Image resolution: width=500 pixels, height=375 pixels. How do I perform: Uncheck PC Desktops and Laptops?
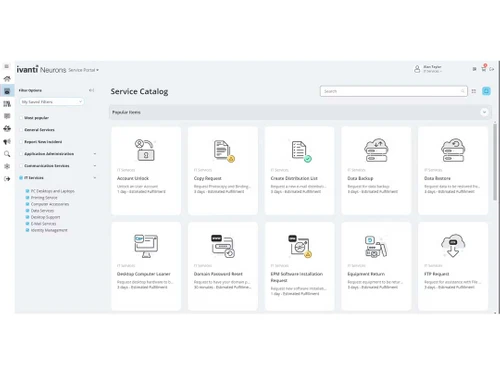pyautogui.click(x=28, y=191)
